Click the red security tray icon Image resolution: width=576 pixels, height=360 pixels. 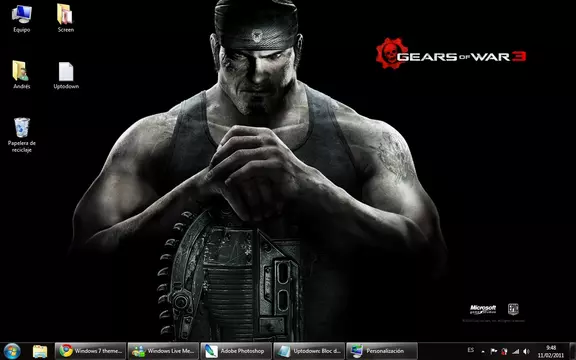tap(504, 352)
